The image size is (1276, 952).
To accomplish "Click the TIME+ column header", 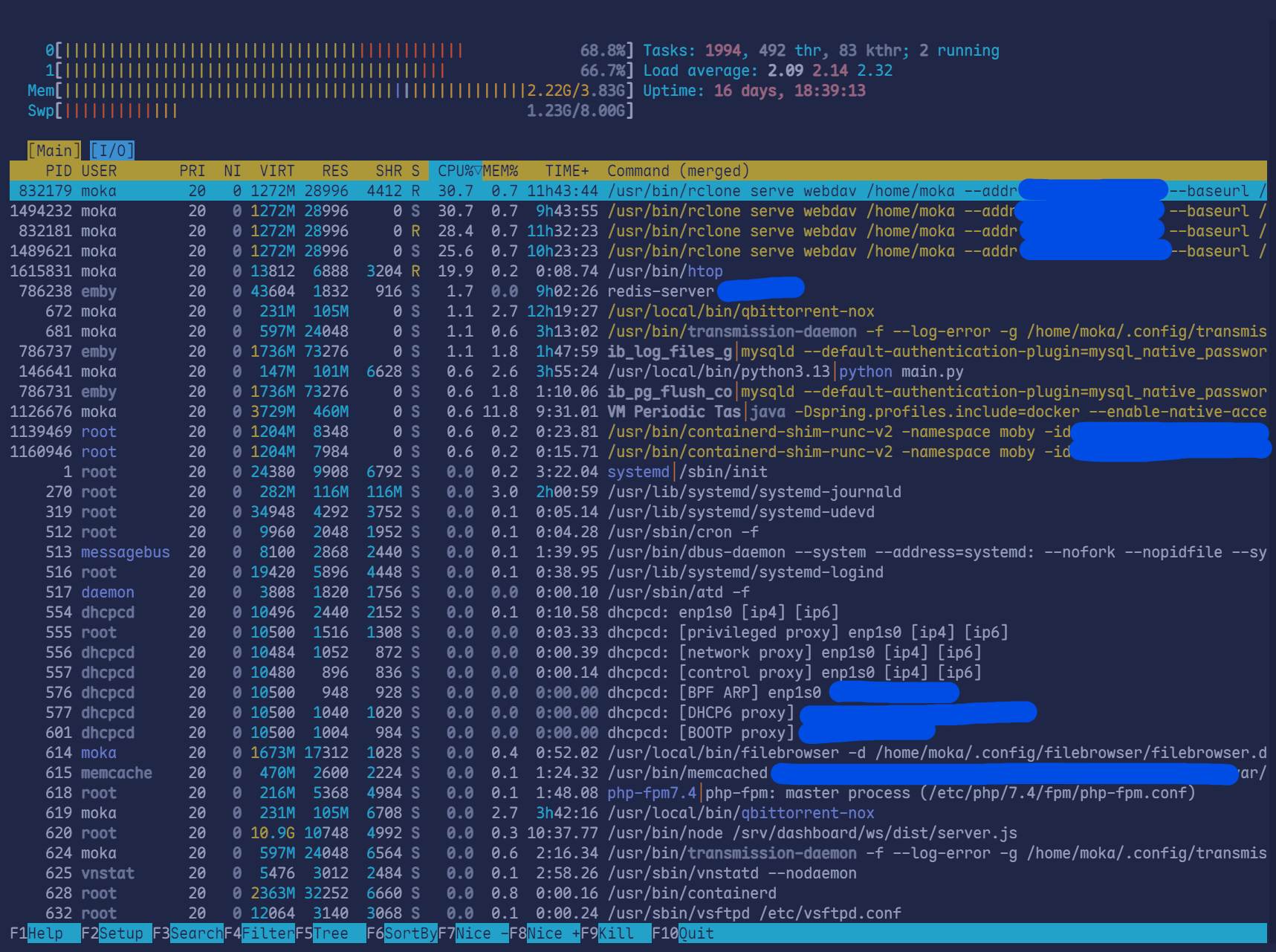I will 566,171.
